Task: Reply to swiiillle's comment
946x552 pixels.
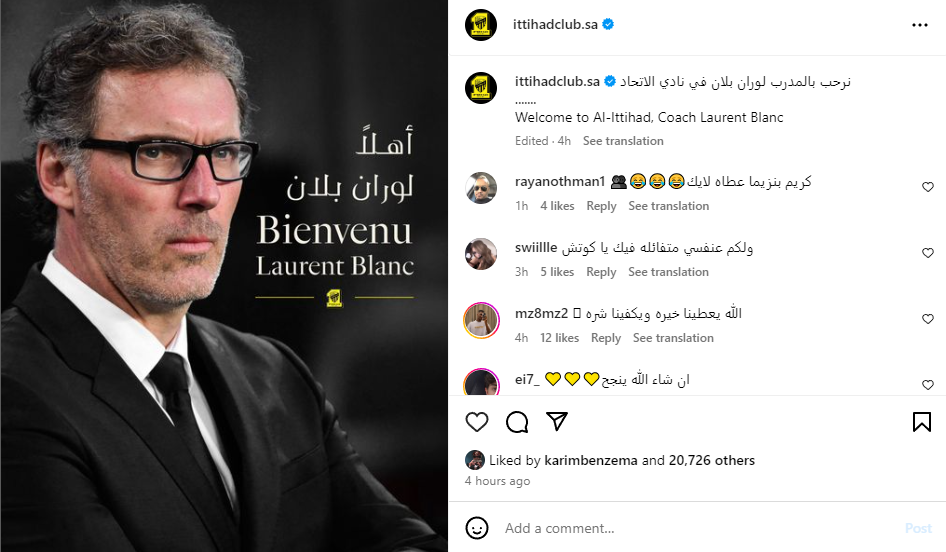Action: 601,272
